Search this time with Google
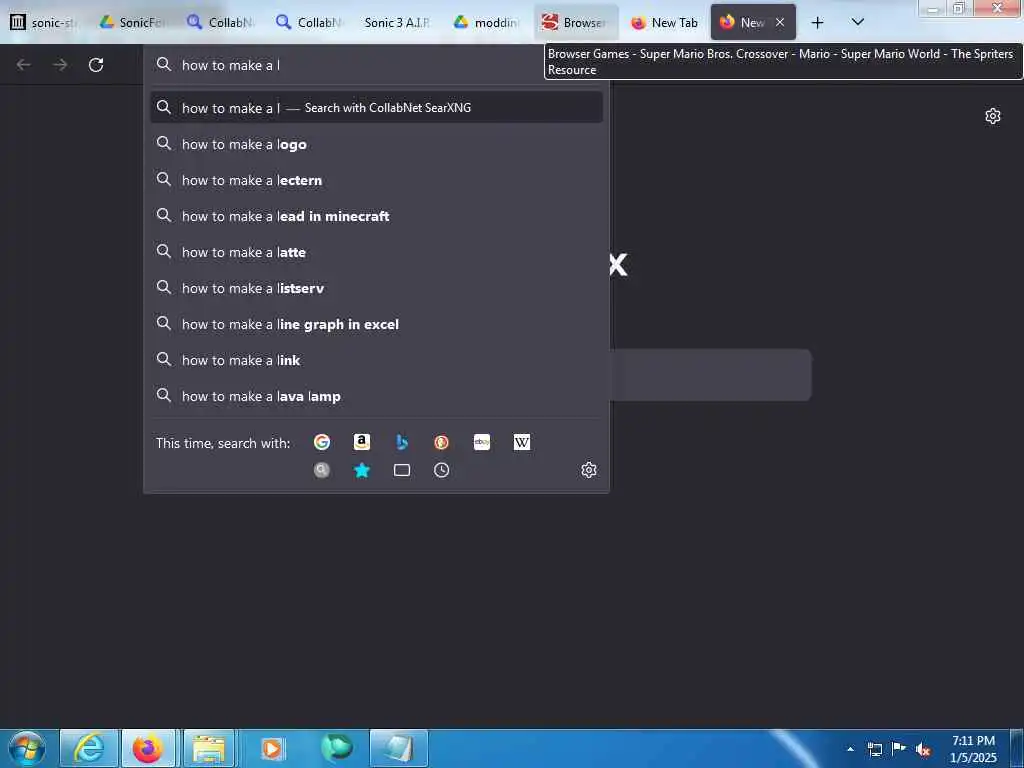This screenshot has height=768, width=1024. pyautogui.click(x=322, y=442)
